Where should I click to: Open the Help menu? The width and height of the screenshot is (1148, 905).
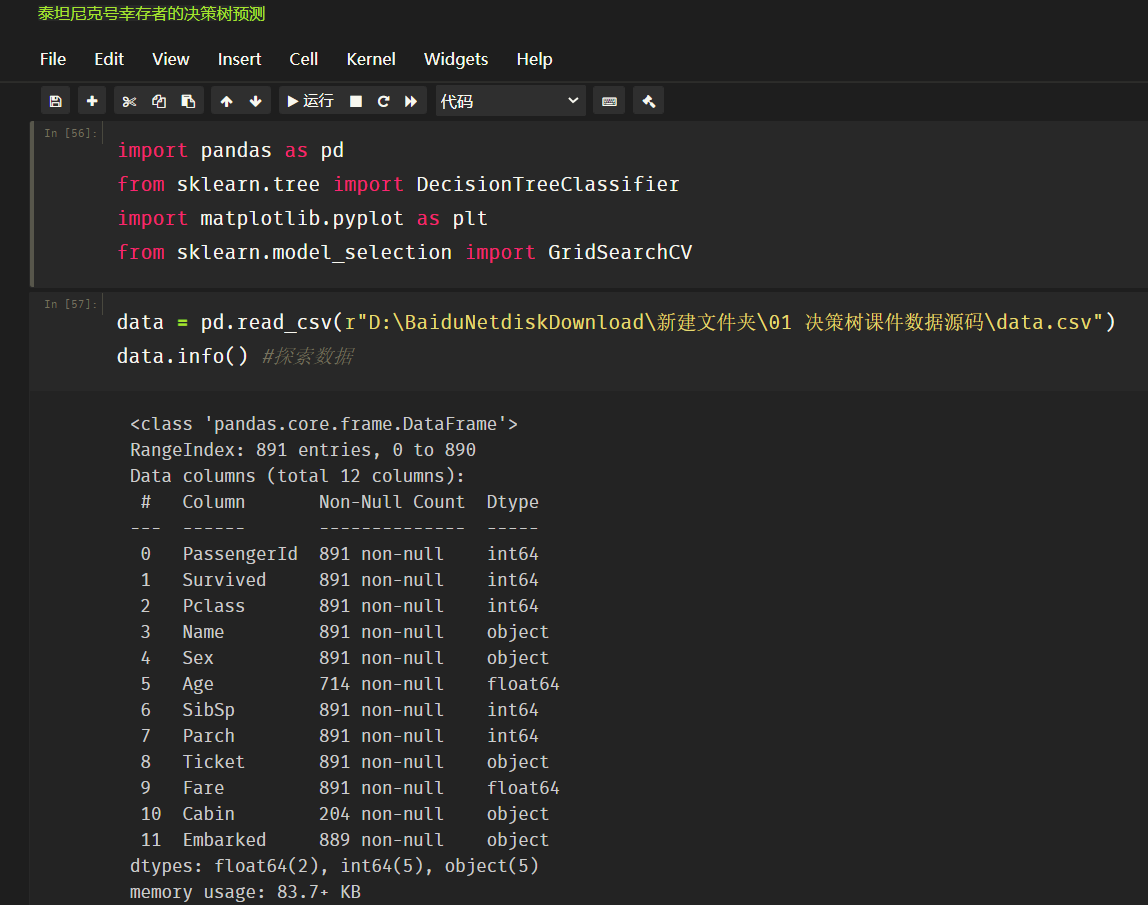click(534, 59)
